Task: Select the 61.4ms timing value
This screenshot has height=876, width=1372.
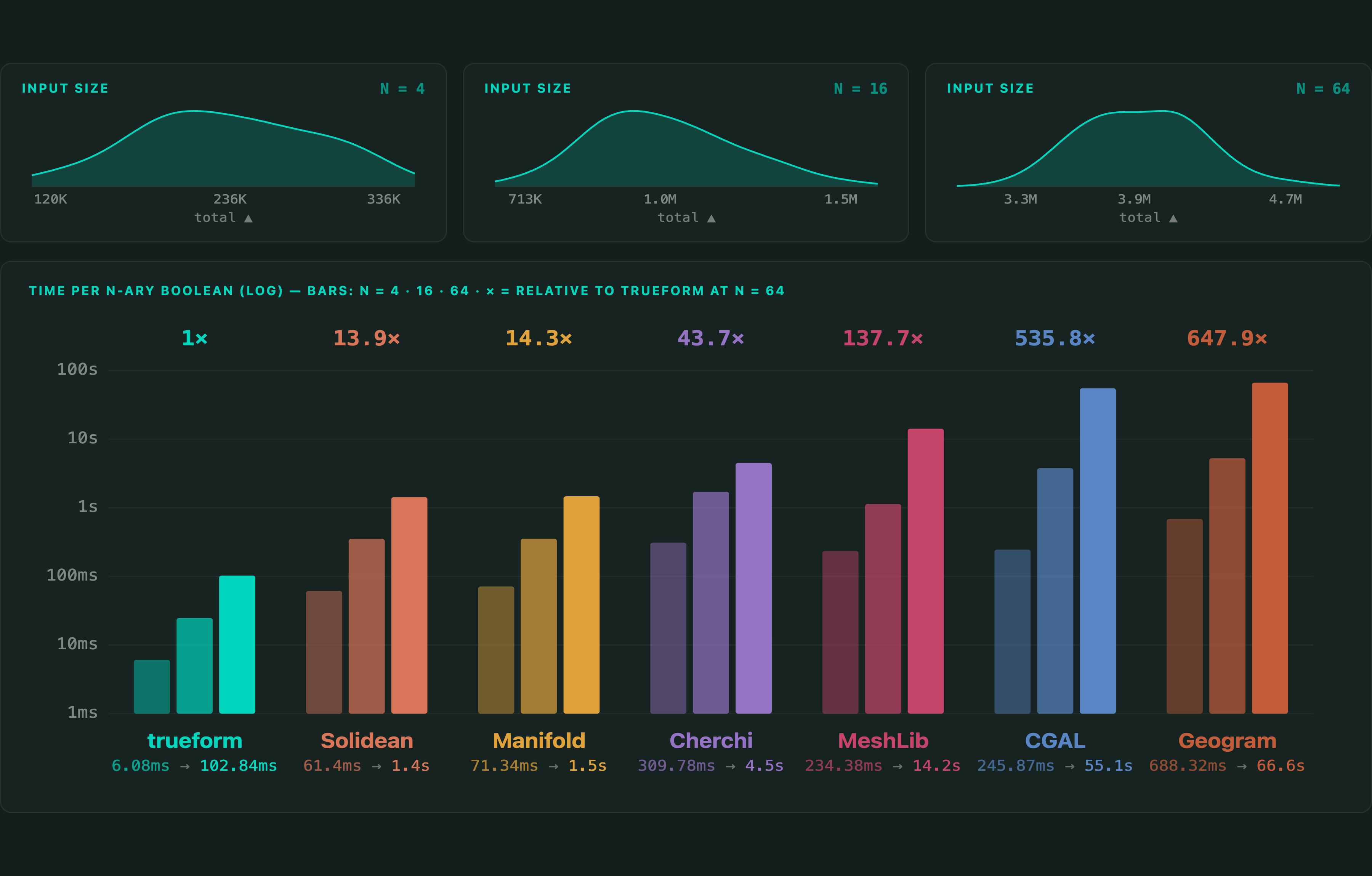Action: click(332, 765)
